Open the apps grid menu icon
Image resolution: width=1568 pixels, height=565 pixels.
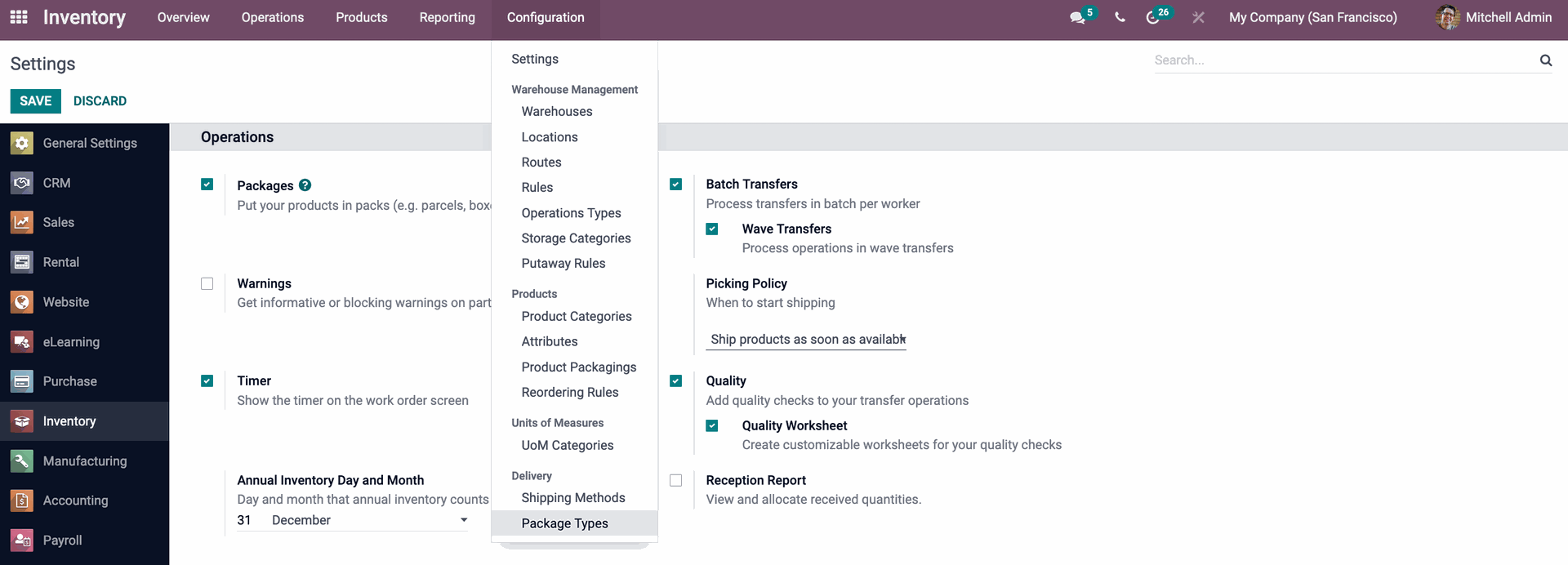click(19, 17)
